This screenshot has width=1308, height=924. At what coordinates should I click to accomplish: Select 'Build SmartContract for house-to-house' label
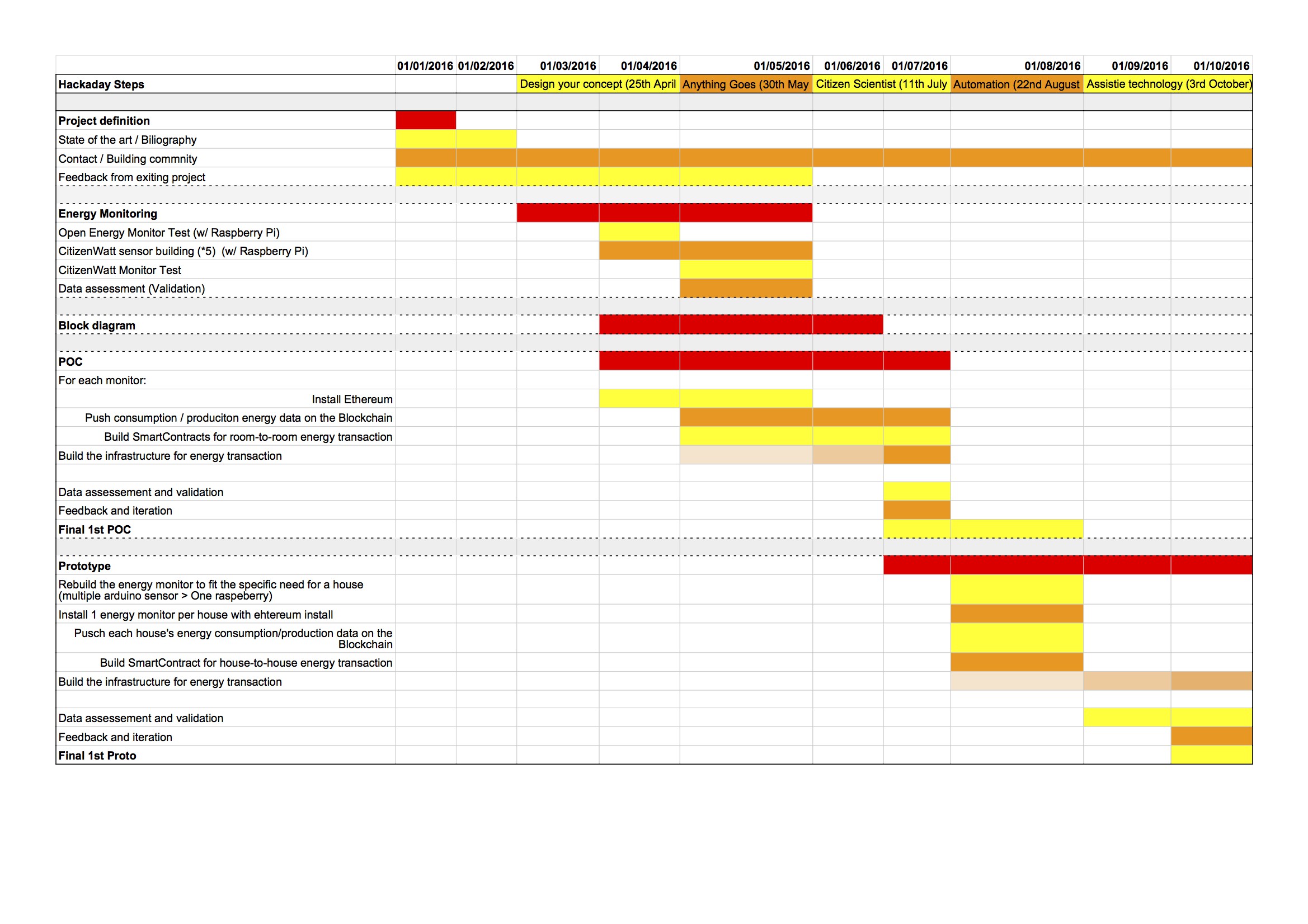246,663
